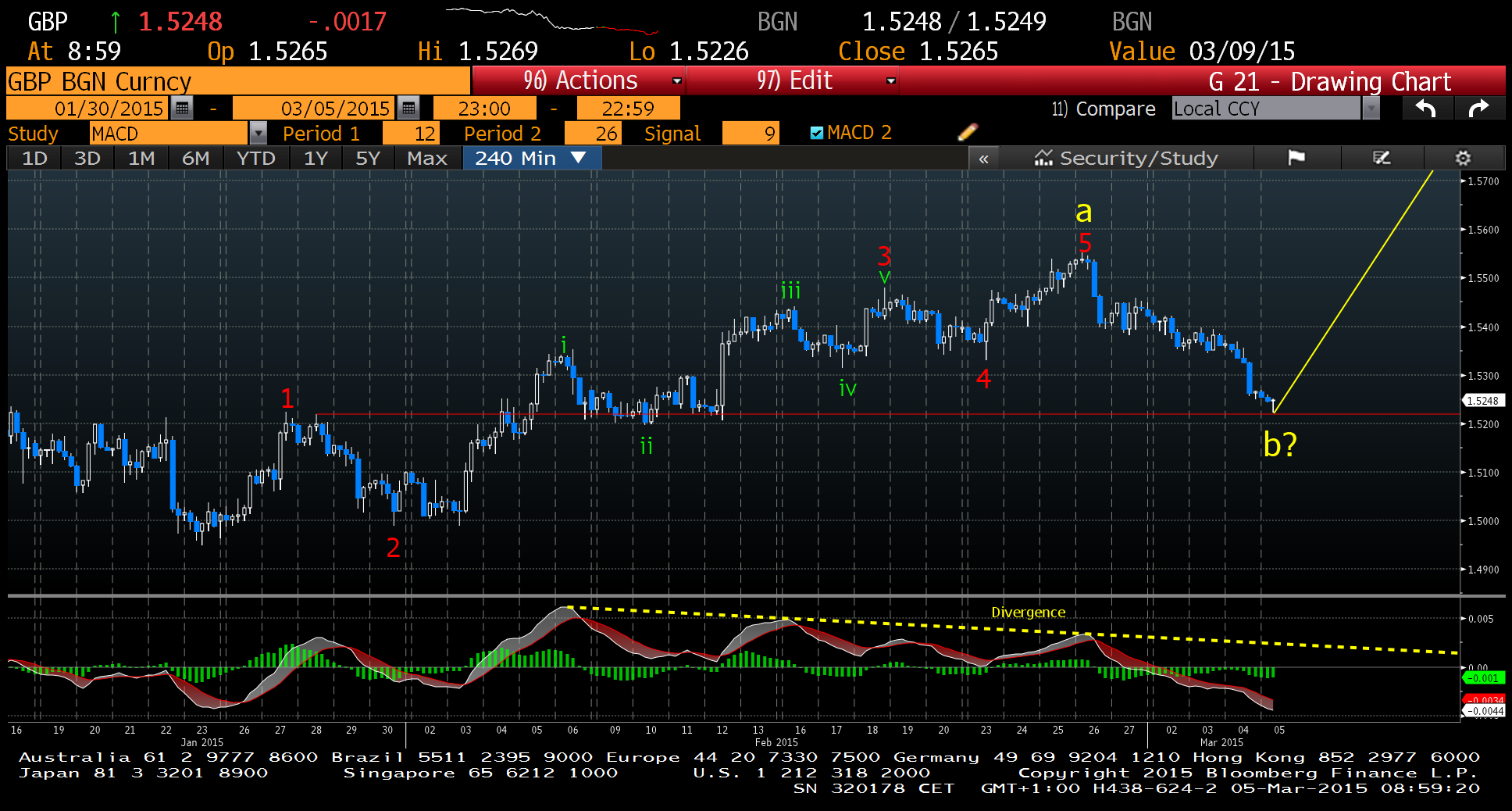
Task: Click the pencil edit study icon
Action: point(967,133)
